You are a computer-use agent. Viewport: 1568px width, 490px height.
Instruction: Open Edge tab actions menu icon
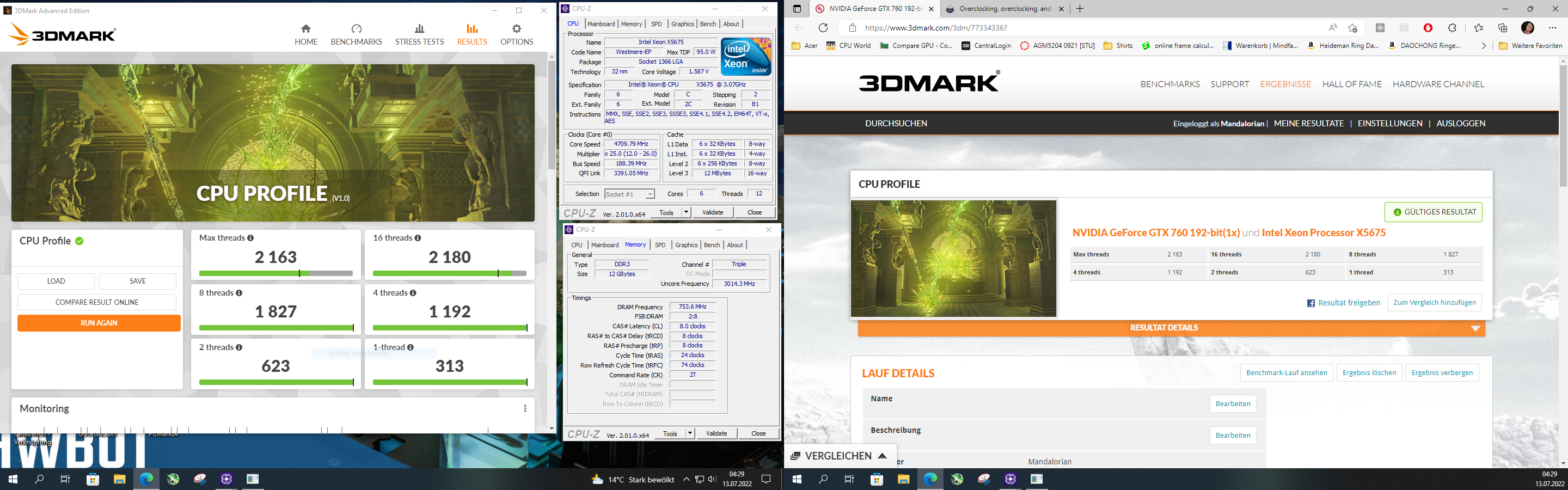click(797, 9)
